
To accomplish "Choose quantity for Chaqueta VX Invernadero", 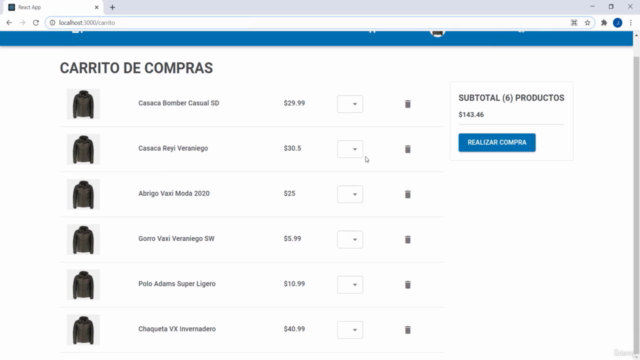I will click(x=350, y=330).
